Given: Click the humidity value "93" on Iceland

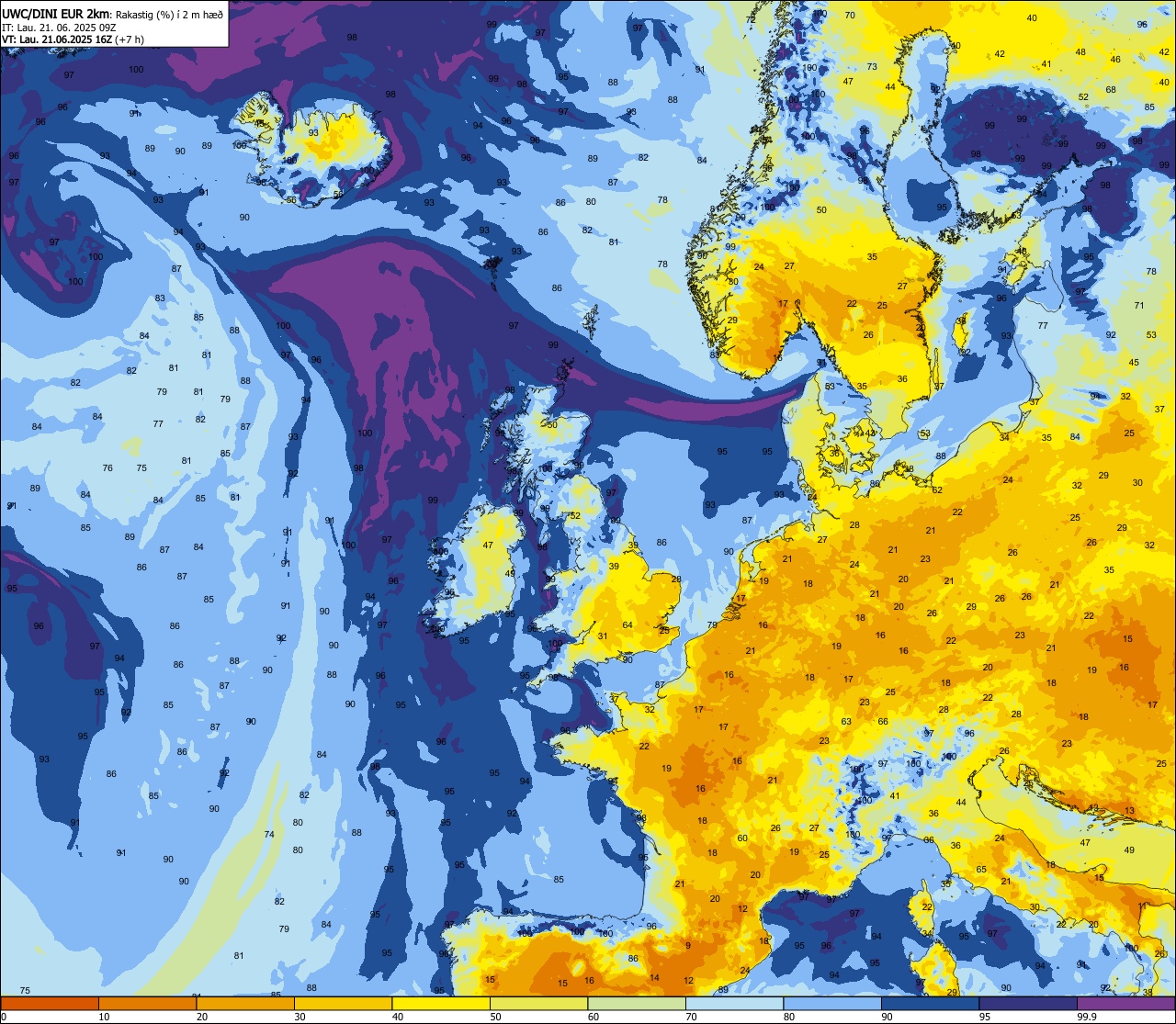Looking at the screenshot, I should pos(313,133).
